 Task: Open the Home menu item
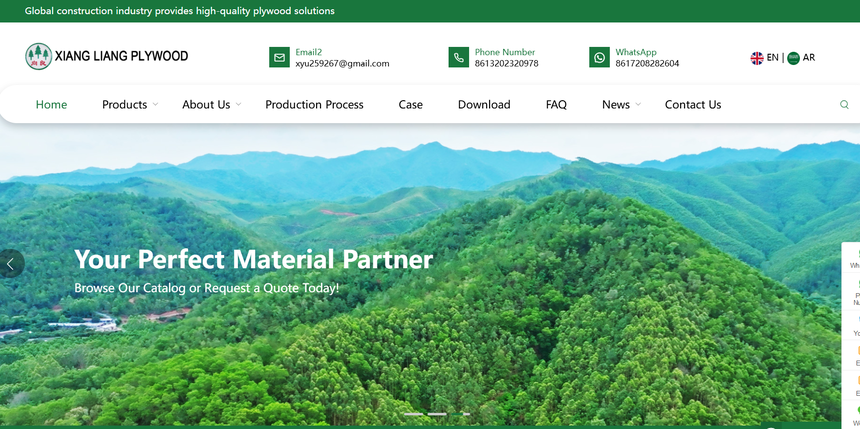(51, 105)
